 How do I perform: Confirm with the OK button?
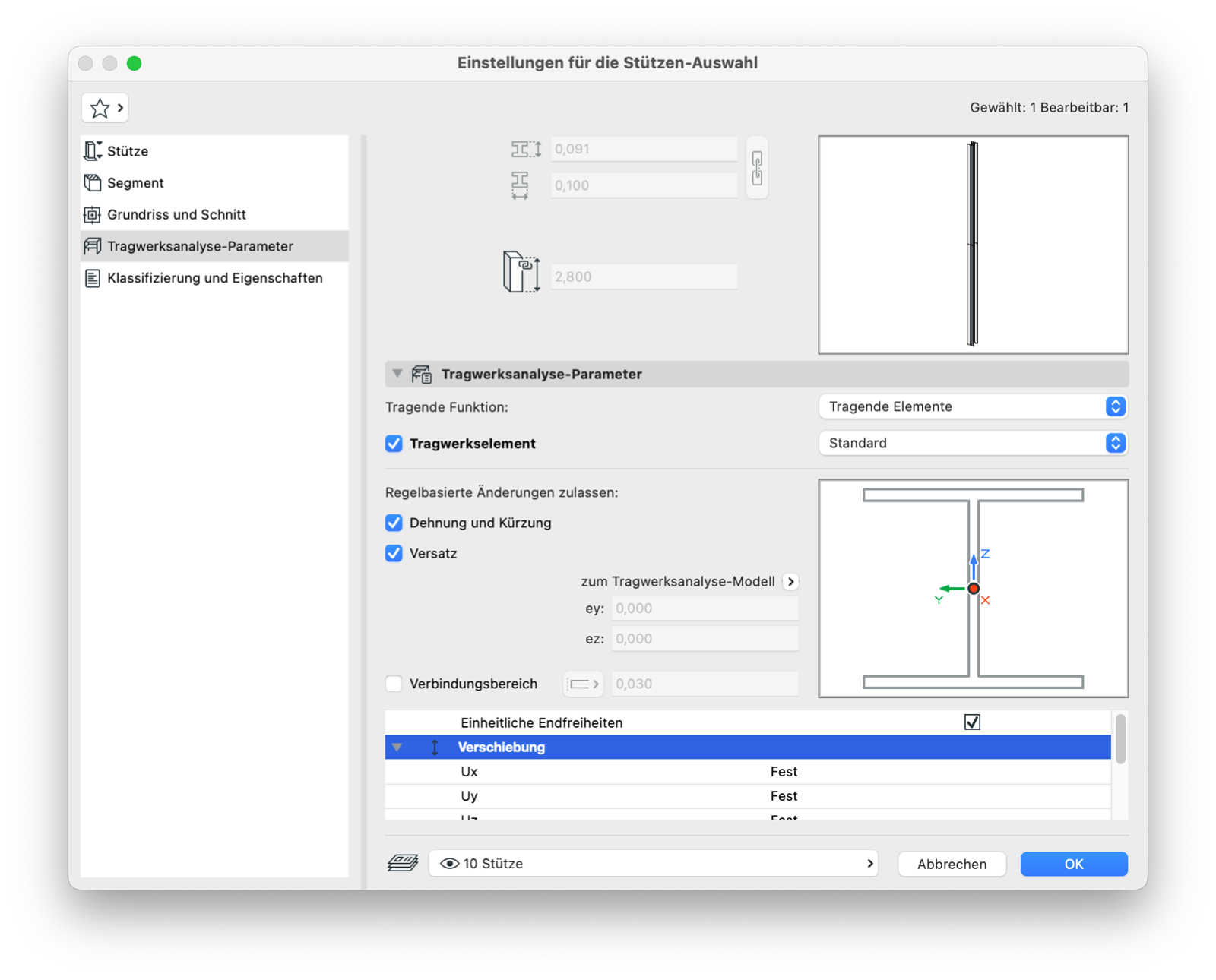pyautogui.click(x=1074, y=864)
